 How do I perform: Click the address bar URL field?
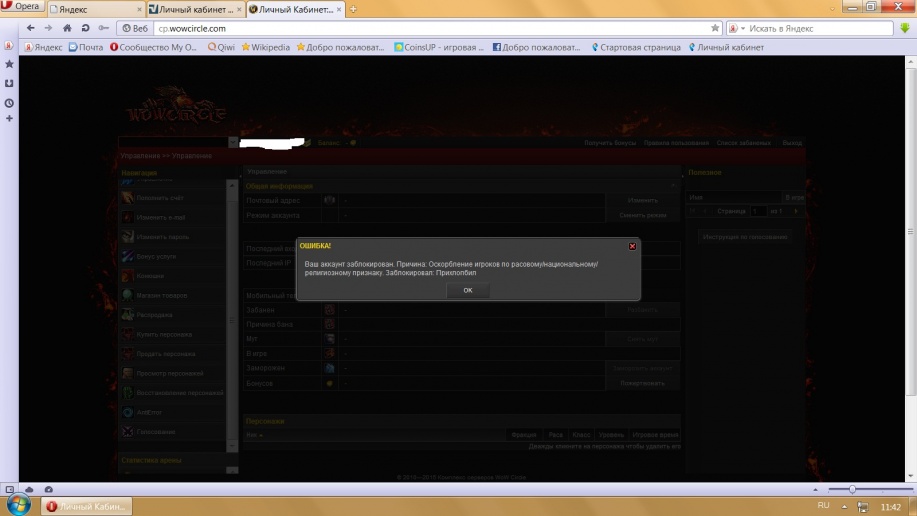coord(420,28)
